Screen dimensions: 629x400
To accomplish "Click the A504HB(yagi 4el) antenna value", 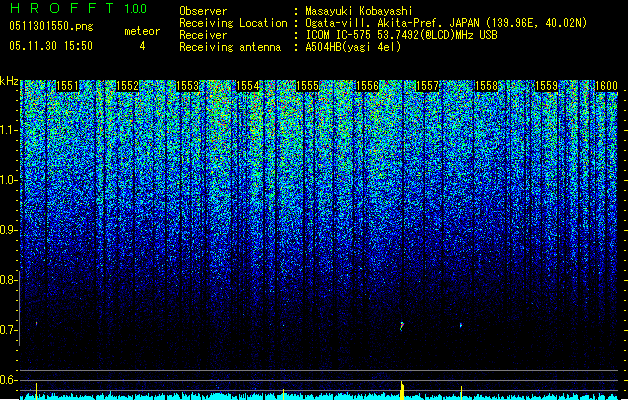I will [353, 47].
